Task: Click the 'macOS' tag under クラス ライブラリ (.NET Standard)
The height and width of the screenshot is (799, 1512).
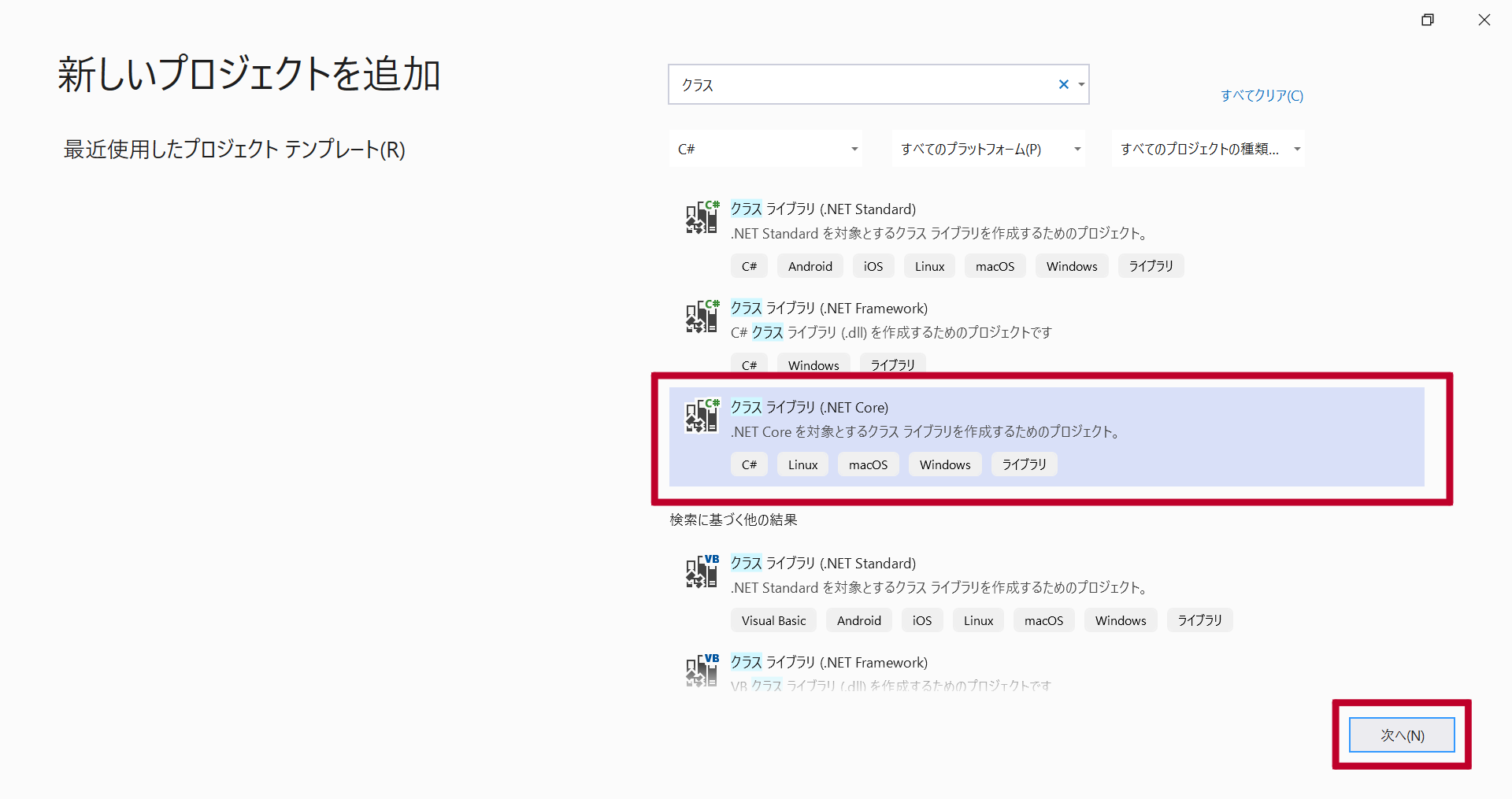Action: [x=995, y=266]
